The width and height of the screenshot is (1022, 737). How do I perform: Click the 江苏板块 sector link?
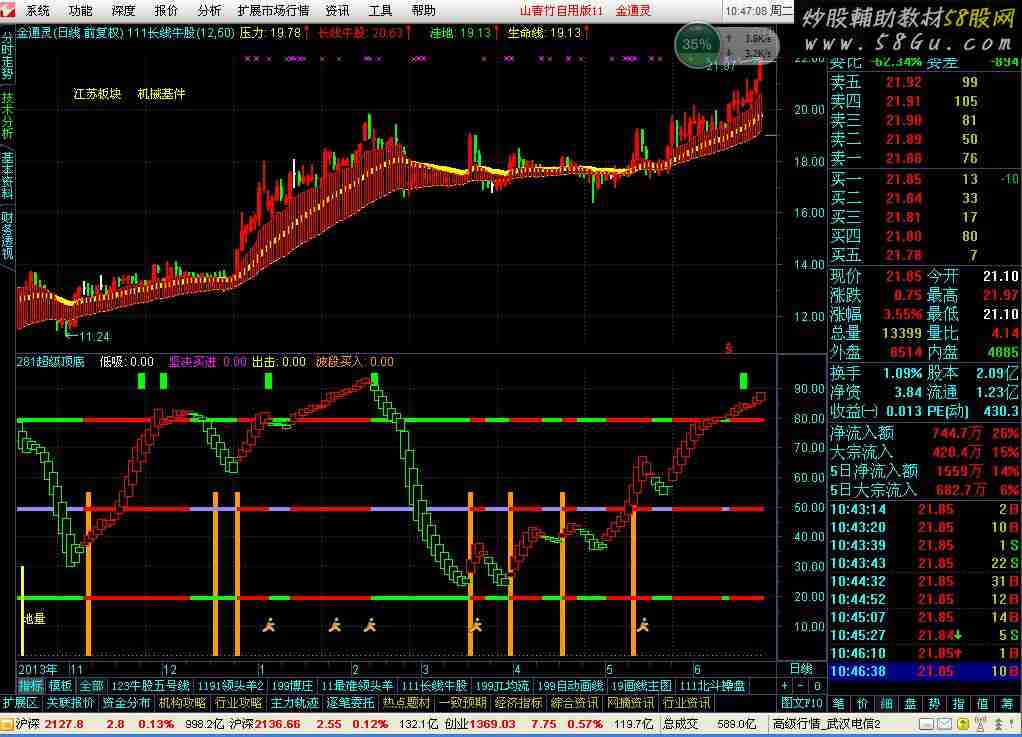(x=97, y=94)
